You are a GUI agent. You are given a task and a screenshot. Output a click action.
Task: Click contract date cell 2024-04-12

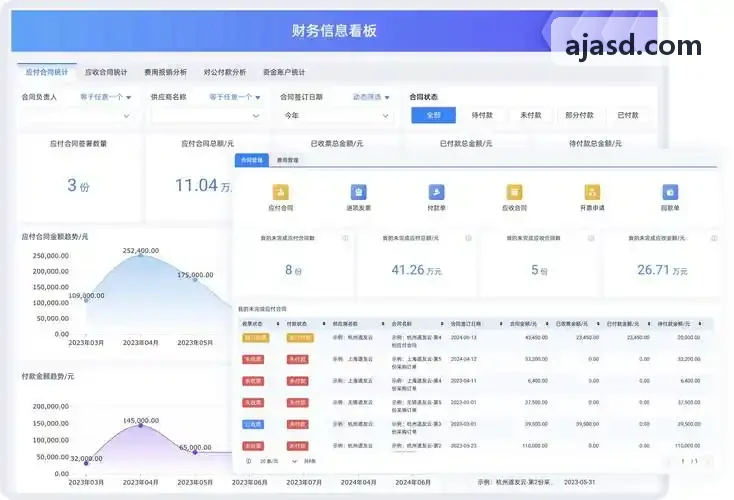pyautogui.click(x=463, y=359)
